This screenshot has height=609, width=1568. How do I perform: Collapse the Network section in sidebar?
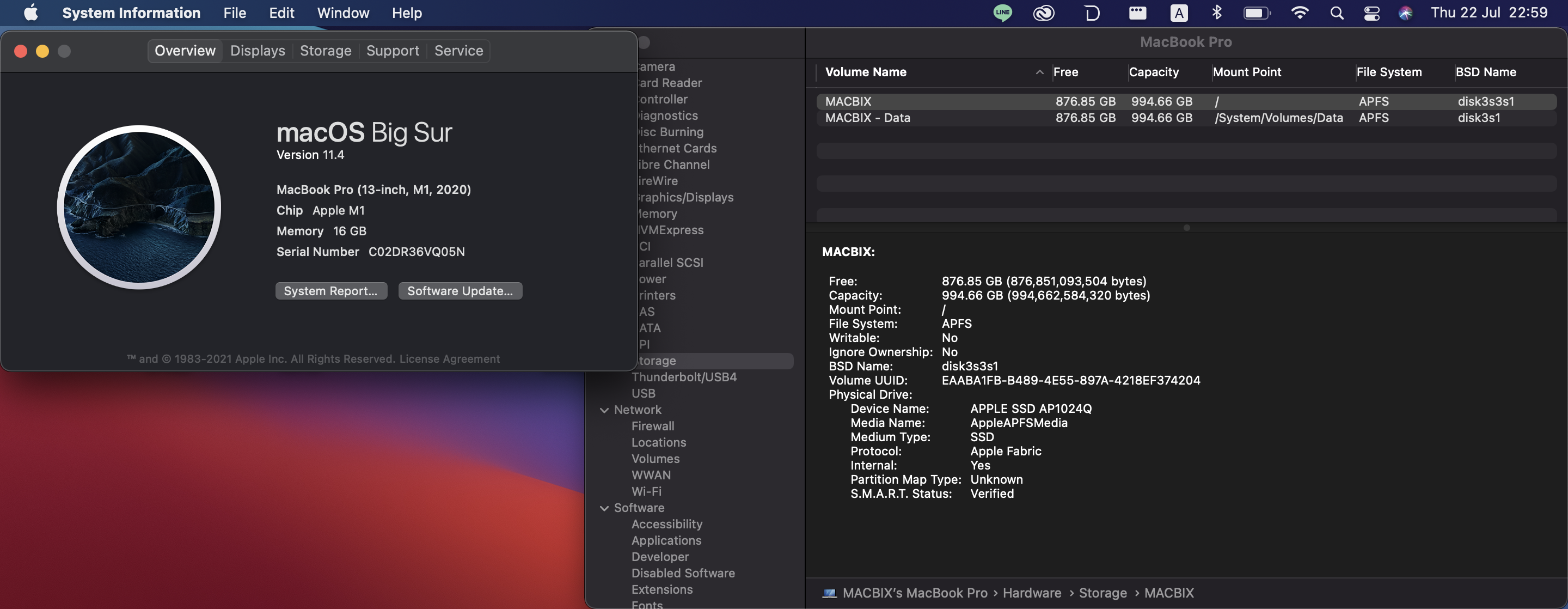point(604,410)
